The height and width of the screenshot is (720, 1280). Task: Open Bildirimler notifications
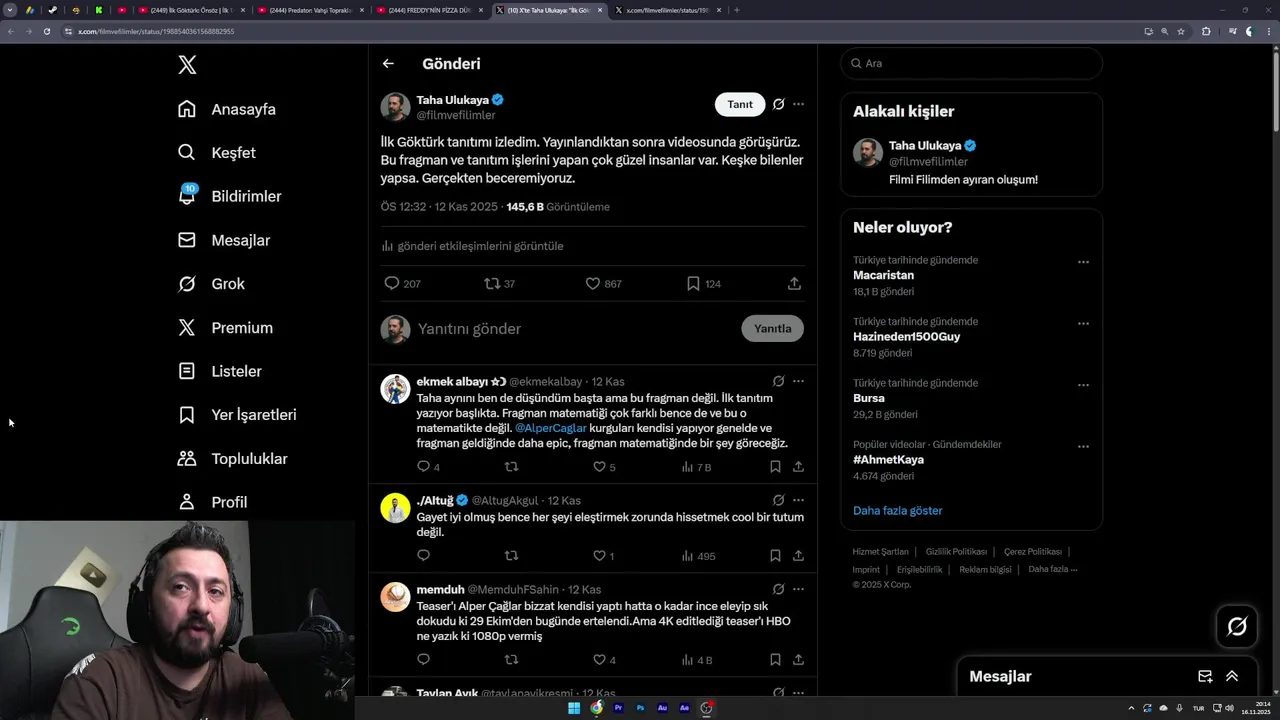(229, 196)
